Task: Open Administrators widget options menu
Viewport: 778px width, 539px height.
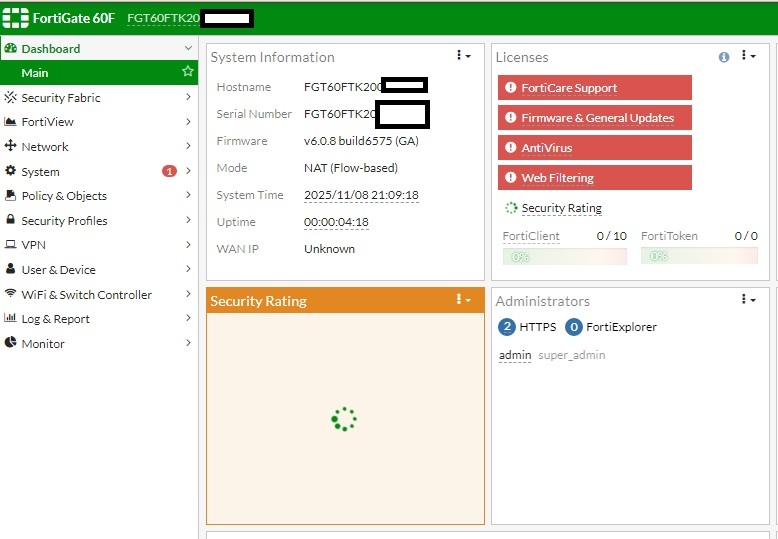Action: [x=748, y=299]
